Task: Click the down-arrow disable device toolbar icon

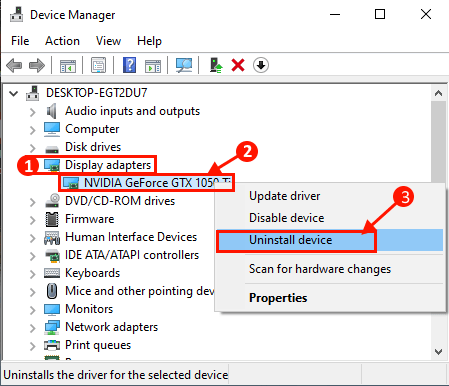Action: (x=261, y=65)
